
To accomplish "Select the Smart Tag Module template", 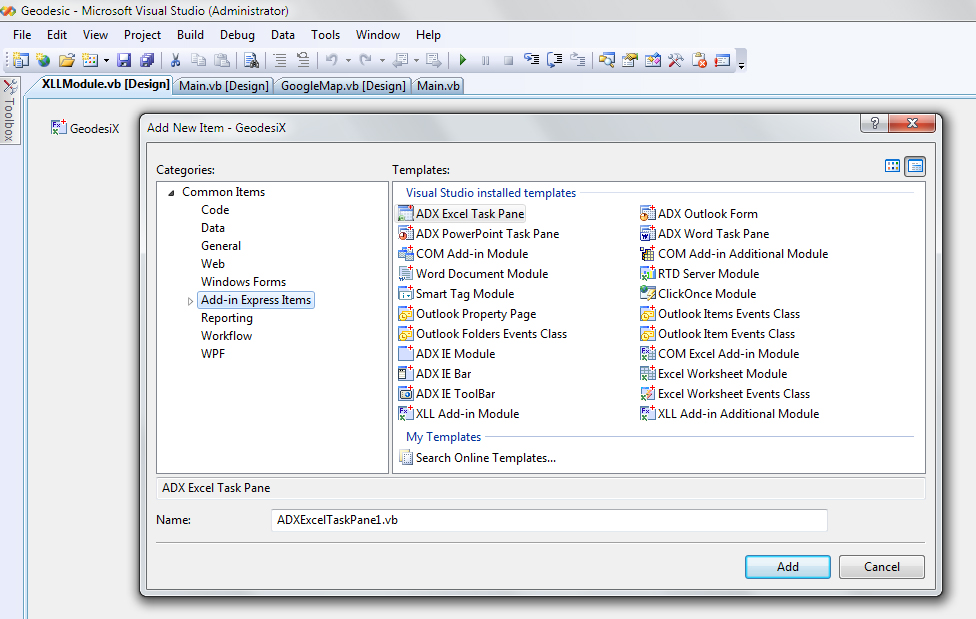I will pos(456,293).
